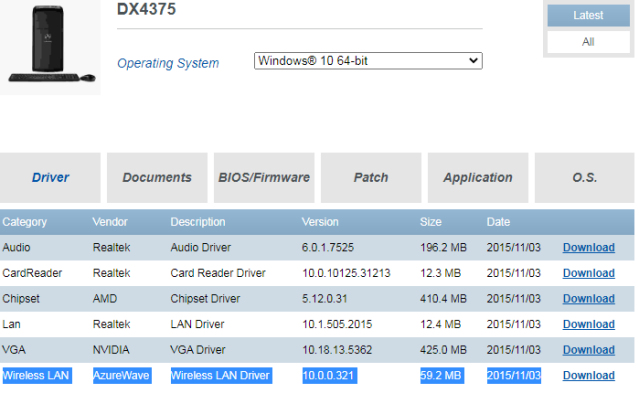Click the Vendor column header

[x=110, y=222]
